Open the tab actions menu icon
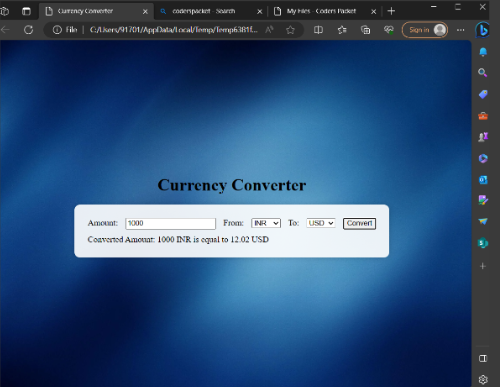This screenshot has height=387, width=500. [x=26, y=11]
